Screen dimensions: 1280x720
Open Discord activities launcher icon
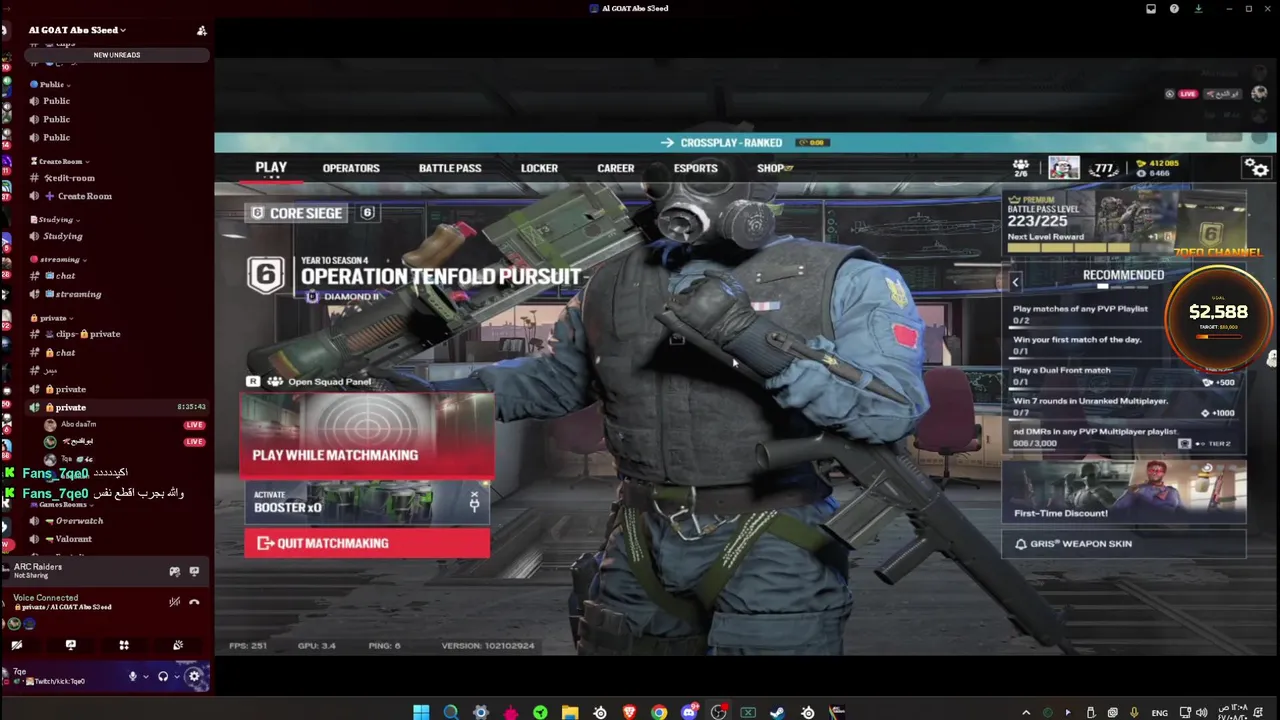point(124,645)
